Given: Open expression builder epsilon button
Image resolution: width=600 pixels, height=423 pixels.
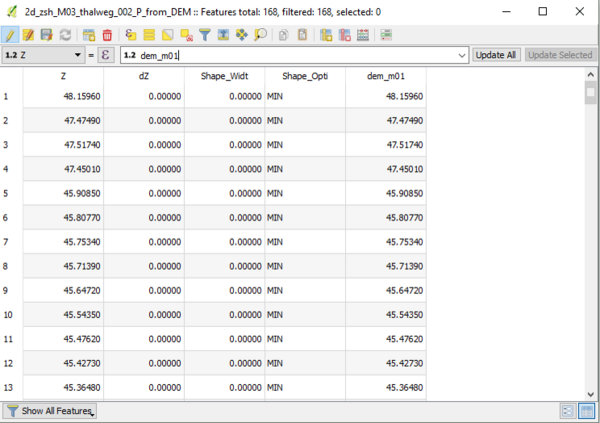Looking at the screenshot, I should click(107, 55).
